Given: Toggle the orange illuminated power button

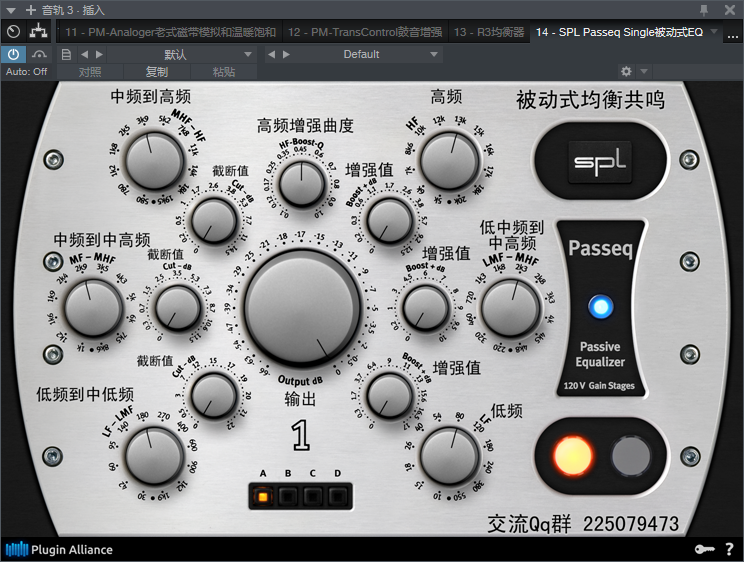Looking at the screenshot, I should tap(573, 456).
